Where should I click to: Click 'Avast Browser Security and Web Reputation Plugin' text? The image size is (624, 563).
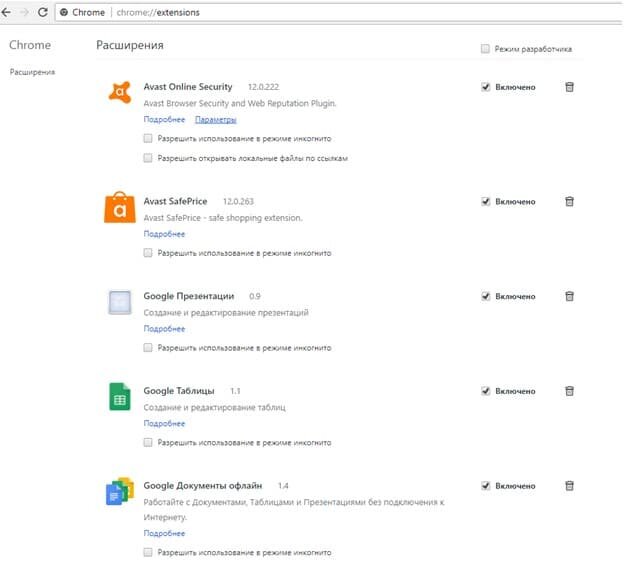pos(240,103)
